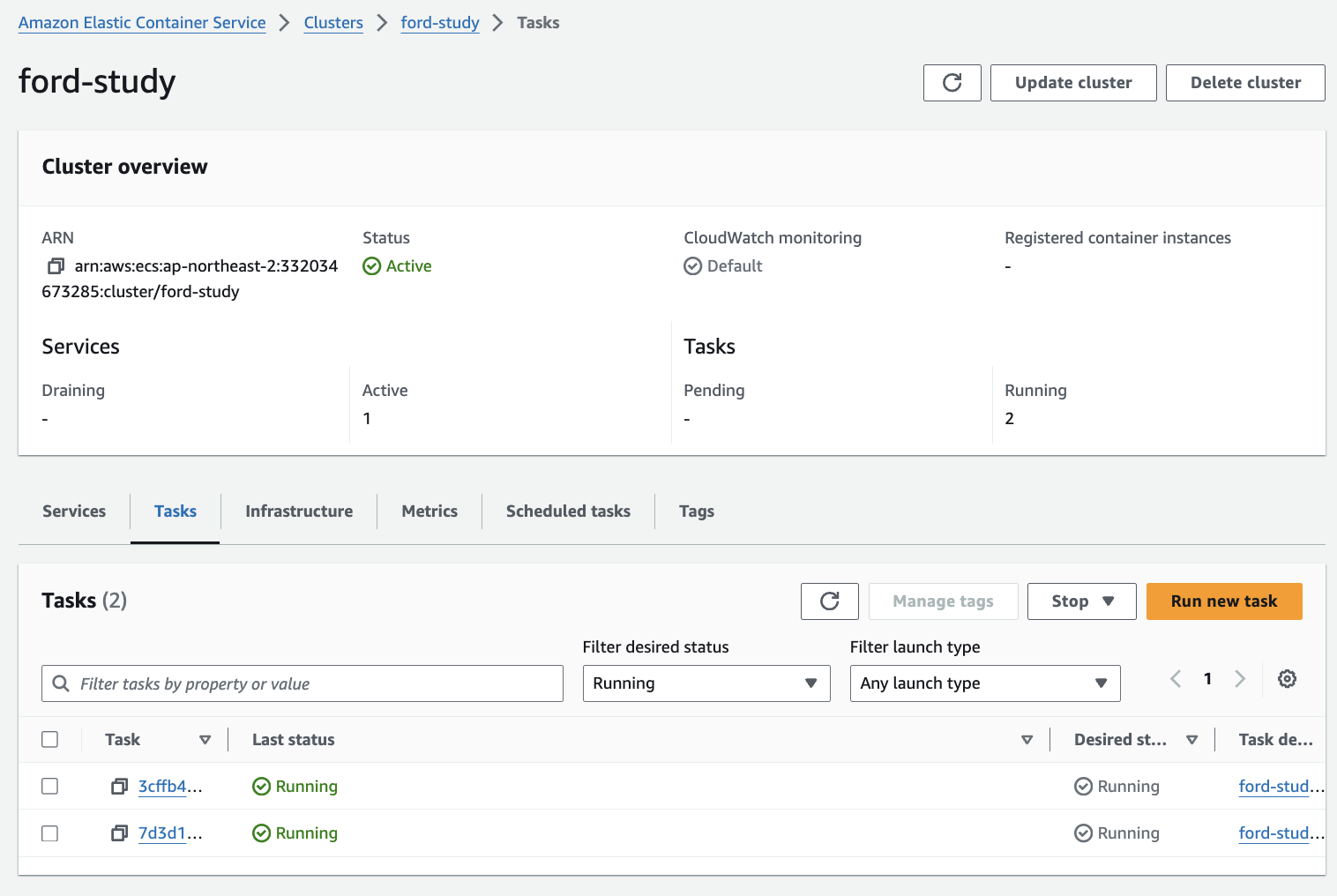Go to next page of tasks
Image resolution: width=1337 pixels, height=896 pixels.
[x=1240, y=679]
